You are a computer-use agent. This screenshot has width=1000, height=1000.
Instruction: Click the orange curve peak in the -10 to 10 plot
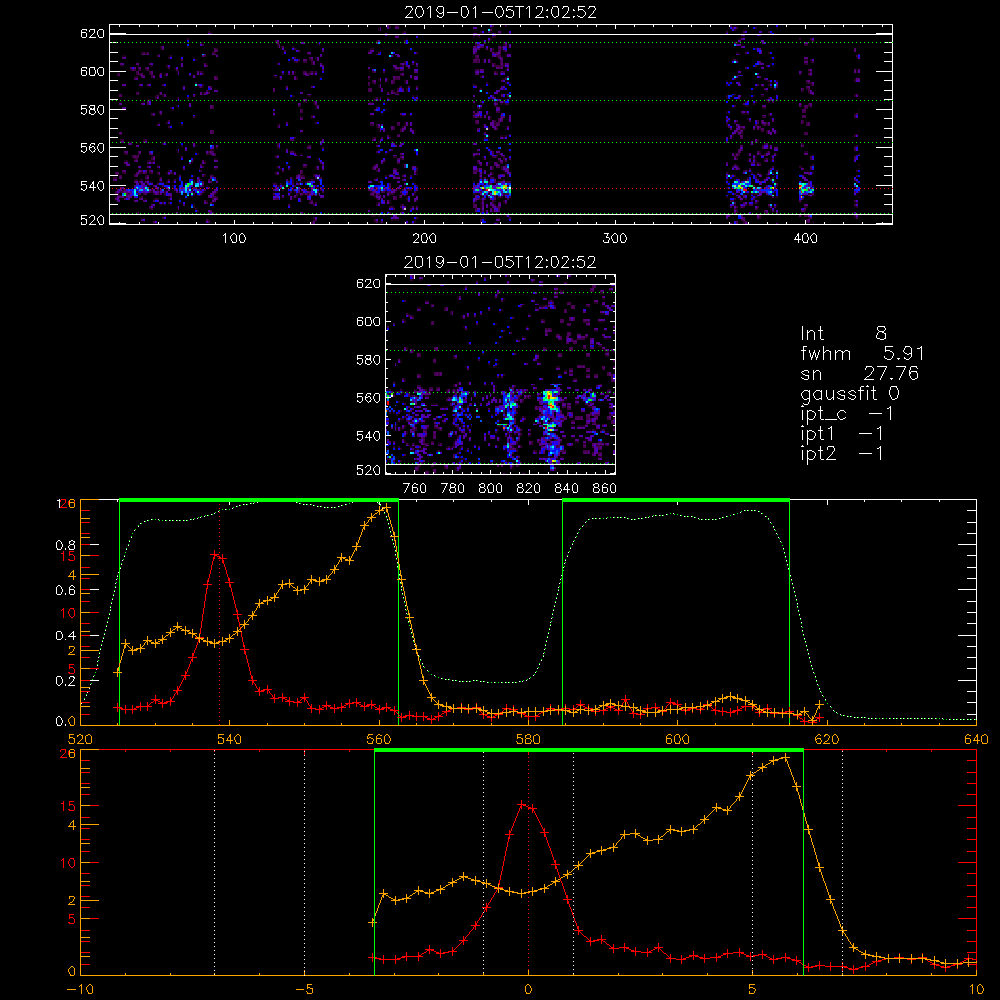pyautogui.click(x=786, y=757)
